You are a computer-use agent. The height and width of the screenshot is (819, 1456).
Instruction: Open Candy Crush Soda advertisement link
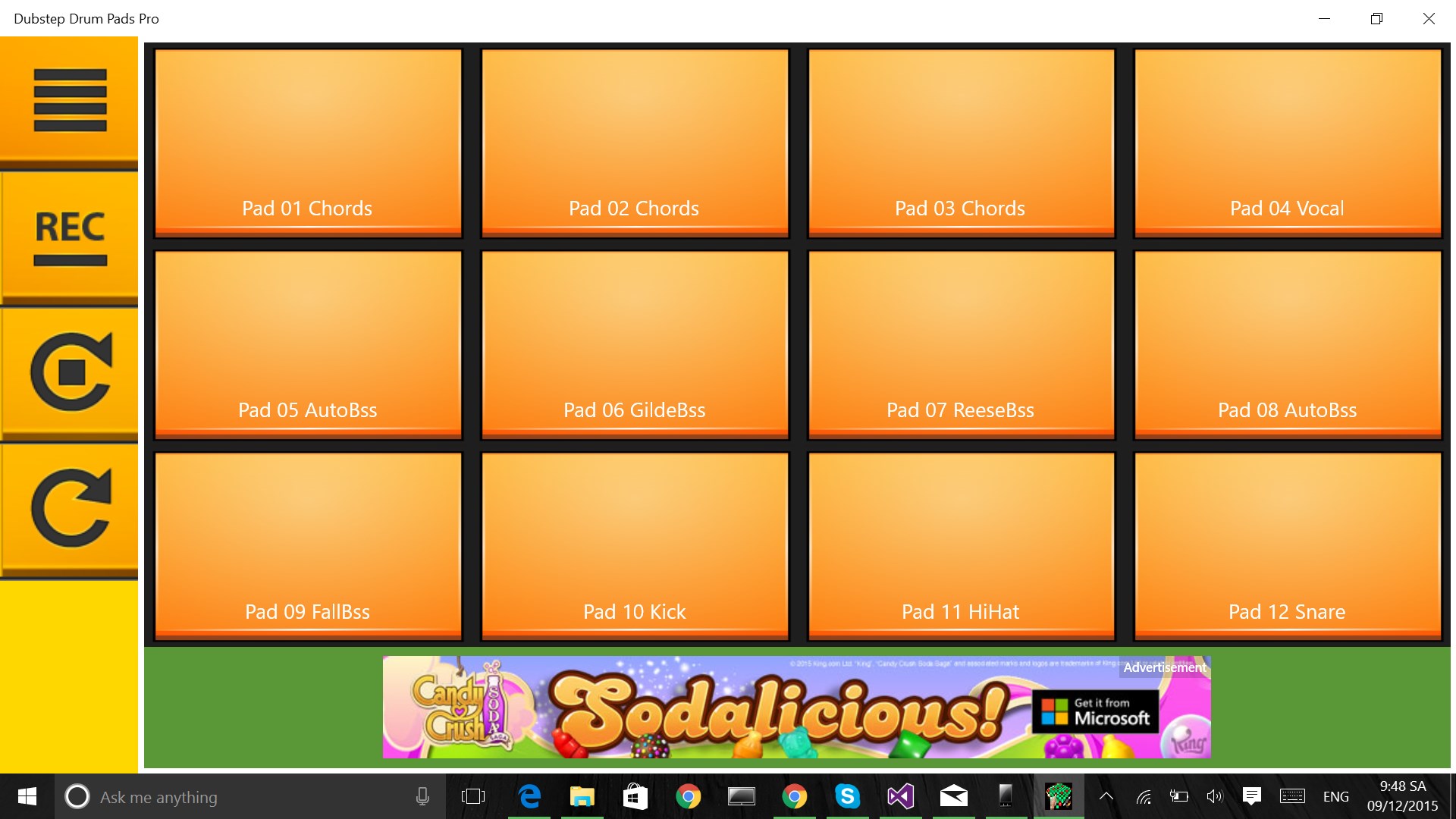796,707
